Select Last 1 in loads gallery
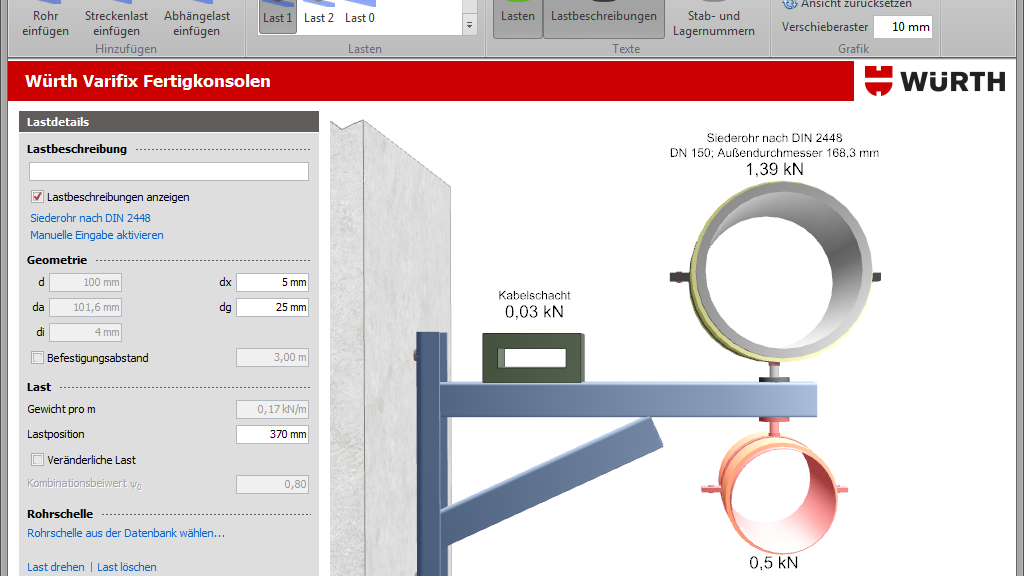1024x576 pixels. [278, 16]
